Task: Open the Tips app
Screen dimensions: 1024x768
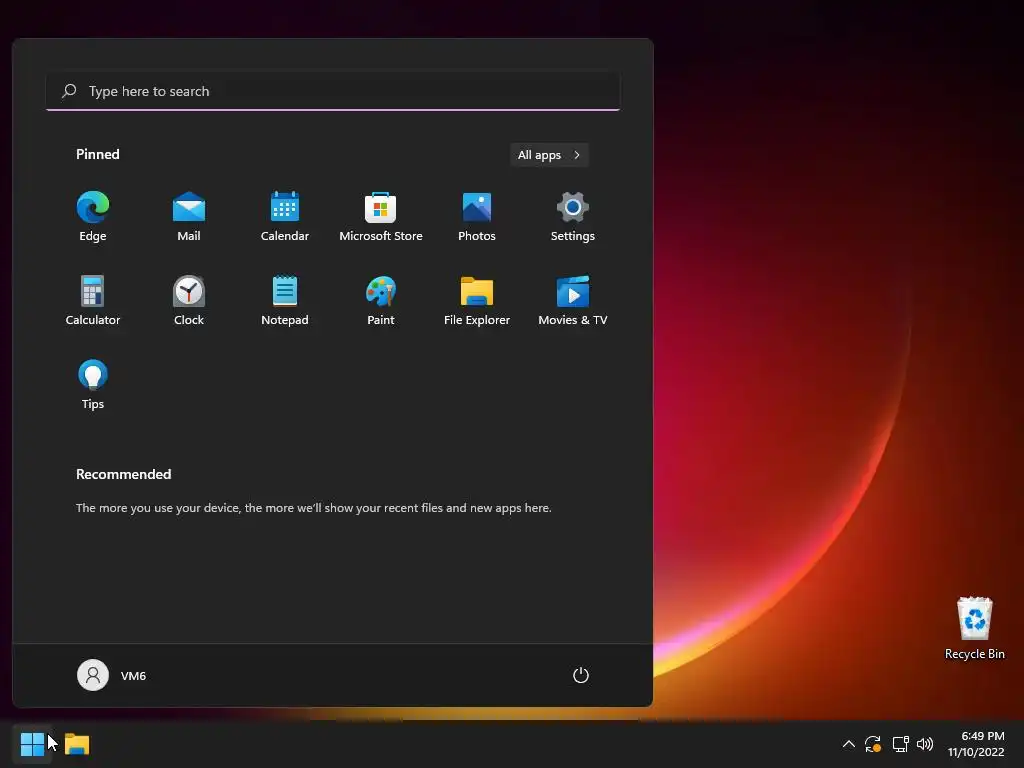Action: click(x=93, y=385)
